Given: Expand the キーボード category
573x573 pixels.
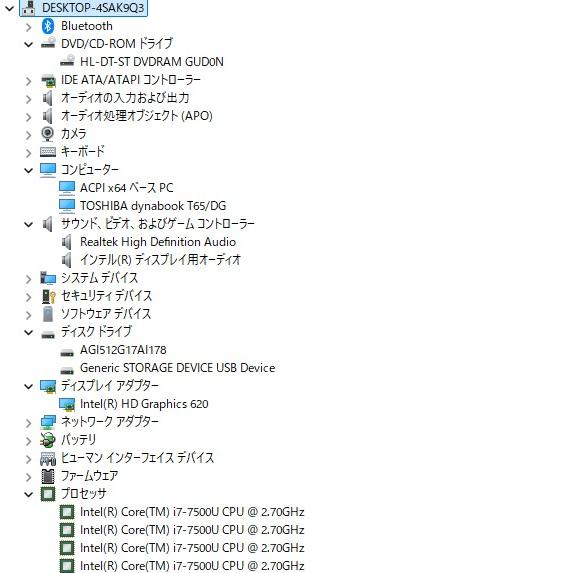Looking at the screenshot, I should click(29, 153).
